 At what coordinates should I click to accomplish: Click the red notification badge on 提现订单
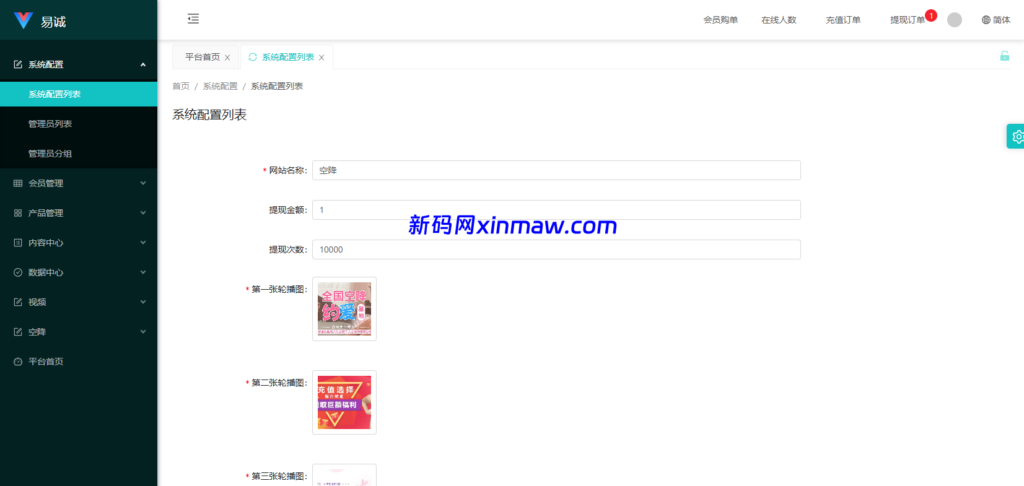pyautogui.click(x=931, y=15)
